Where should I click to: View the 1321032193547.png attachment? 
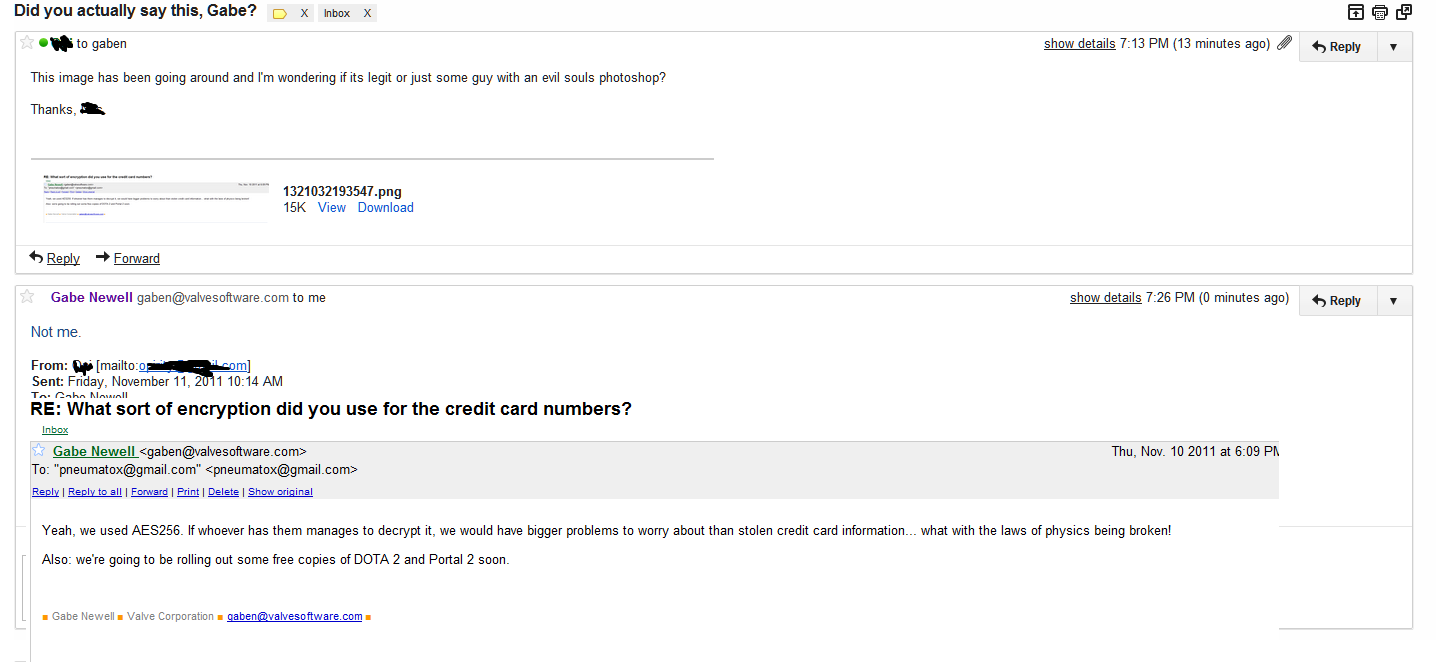coord(331,208)
